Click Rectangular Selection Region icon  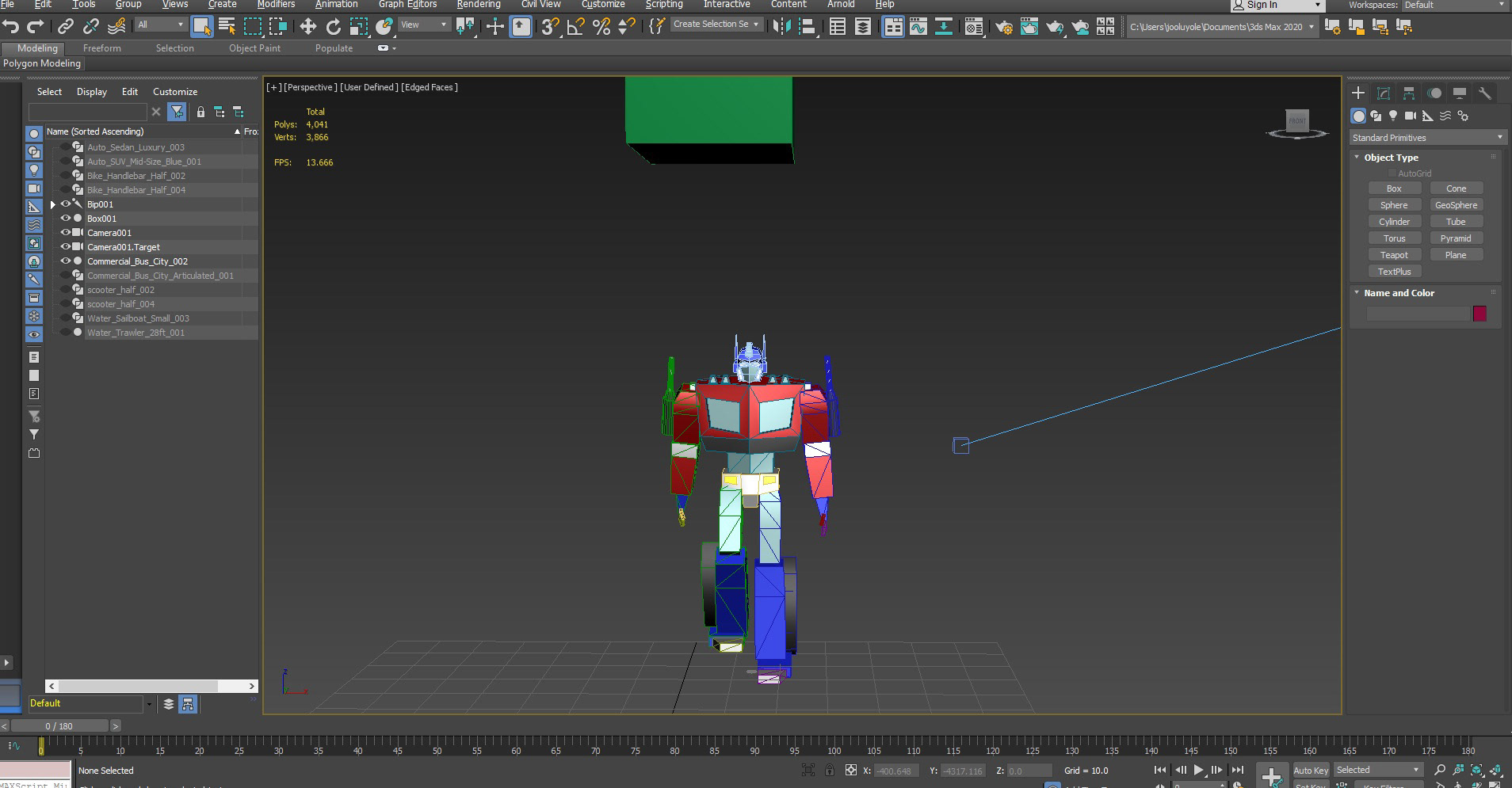[252, 27]
